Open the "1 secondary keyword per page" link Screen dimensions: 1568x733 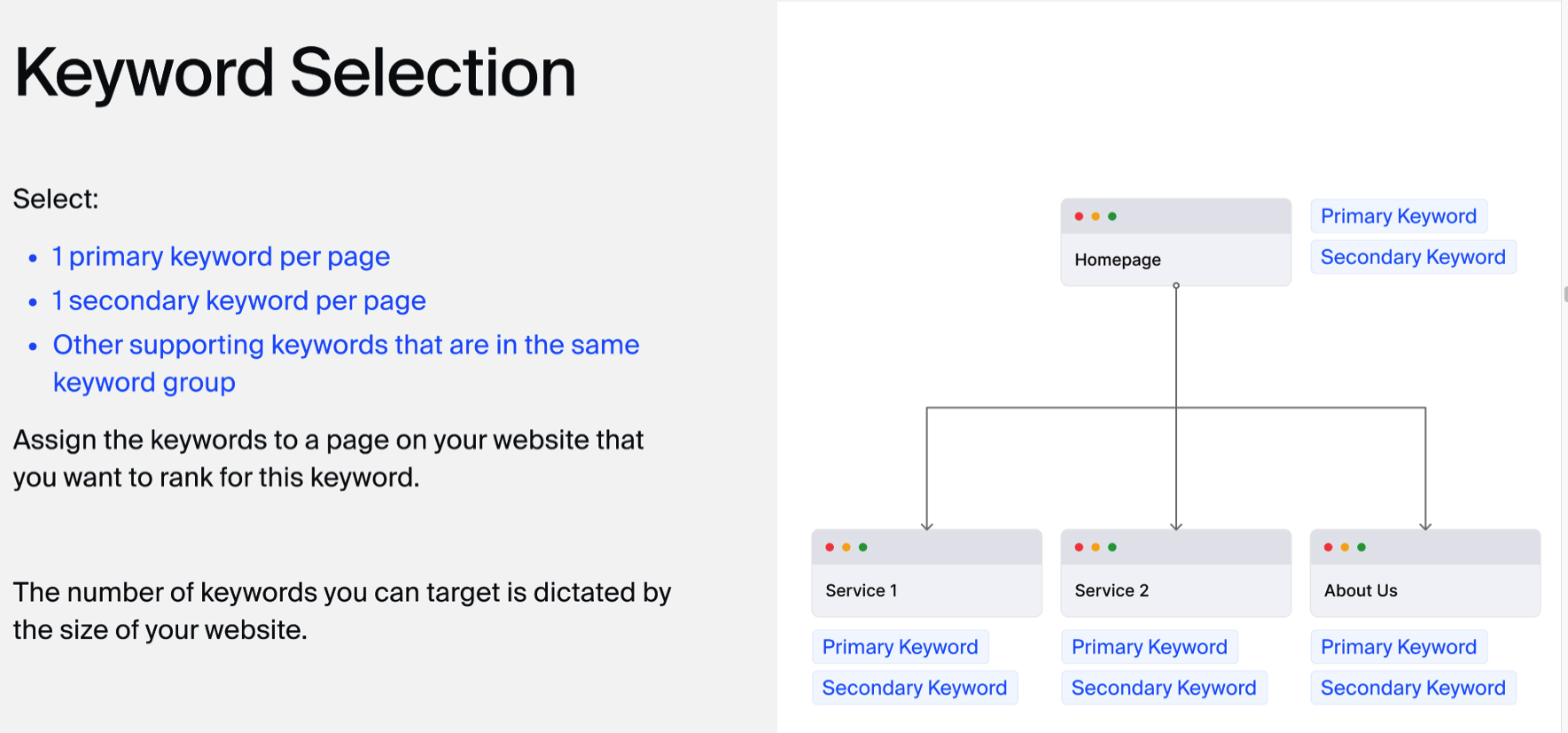point(238,301)
